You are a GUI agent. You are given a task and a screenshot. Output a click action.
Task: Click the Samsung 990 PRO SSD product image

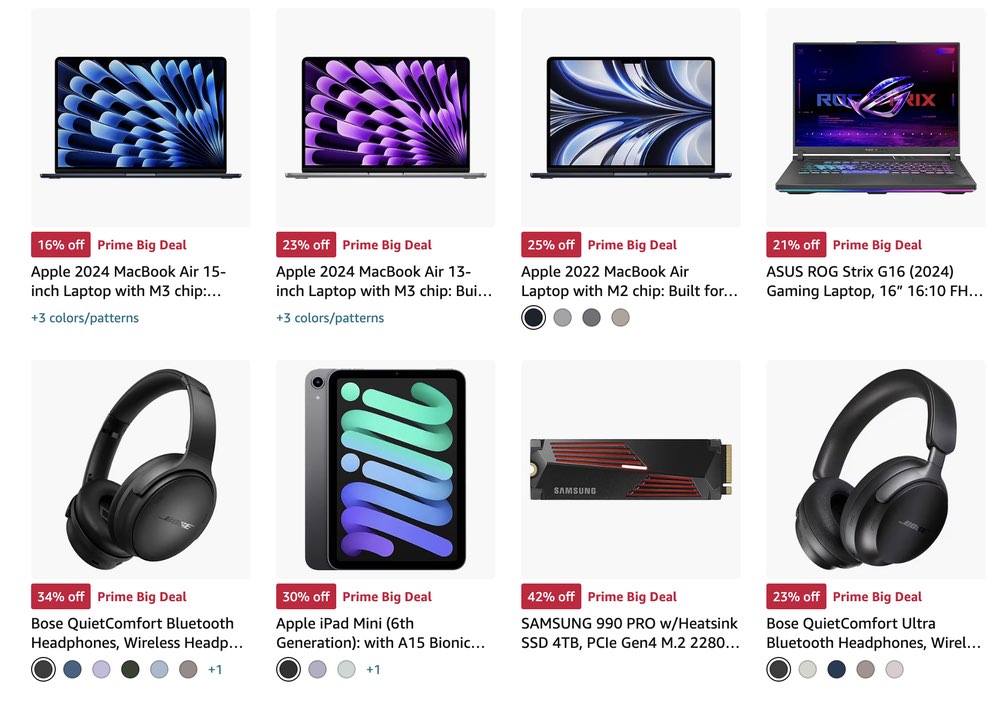click(x=631, y=469)
